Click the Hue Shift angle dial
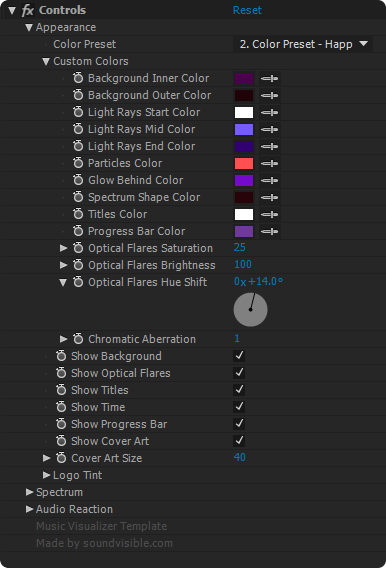This screenshot has height=568, width=386. 251,310
